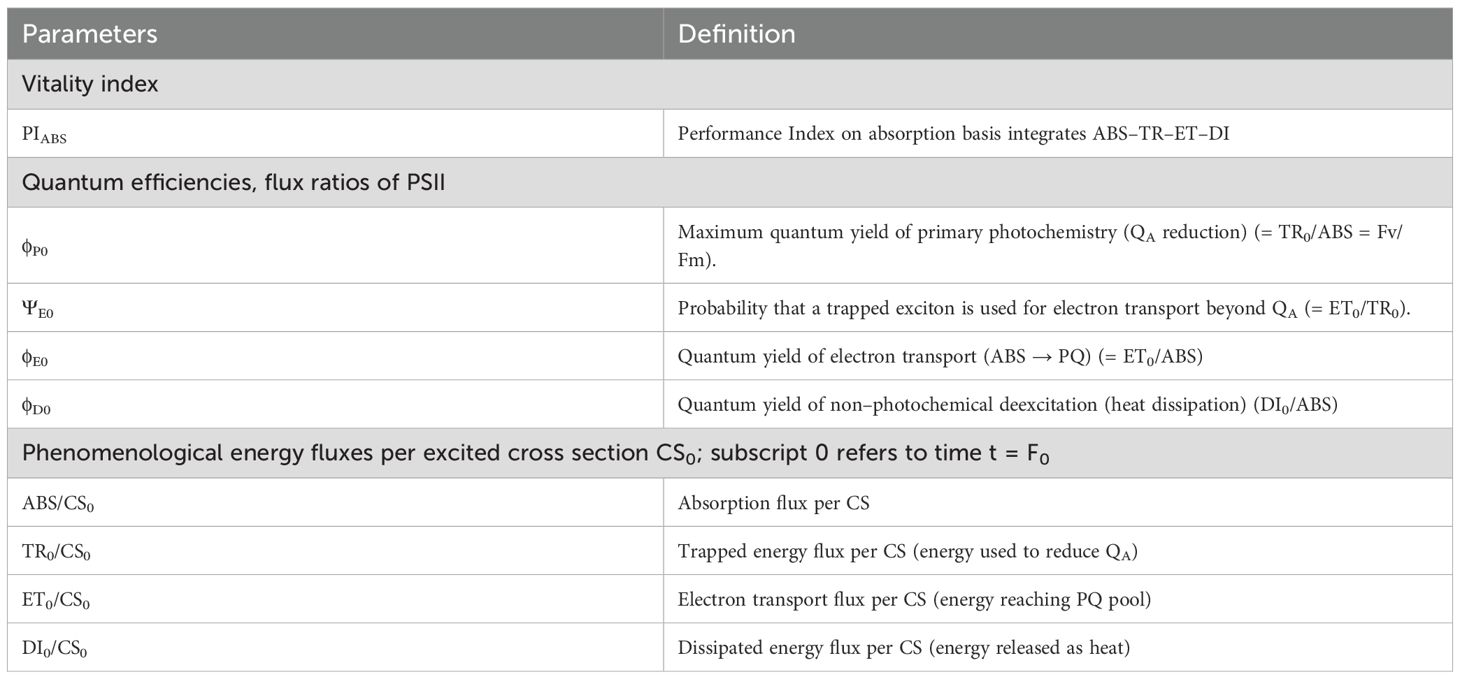Image resolution: width=1460 pixels, height=679 pixels.
Task: Click the Absorption flux per CS definition
Action: pyautogui.click(x=774, y=503)
